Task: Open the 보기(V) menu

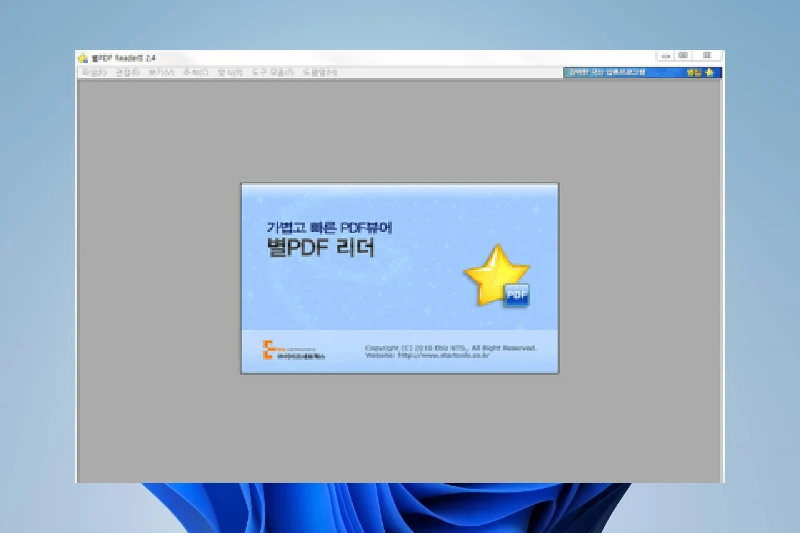Action: click(161, 72)
